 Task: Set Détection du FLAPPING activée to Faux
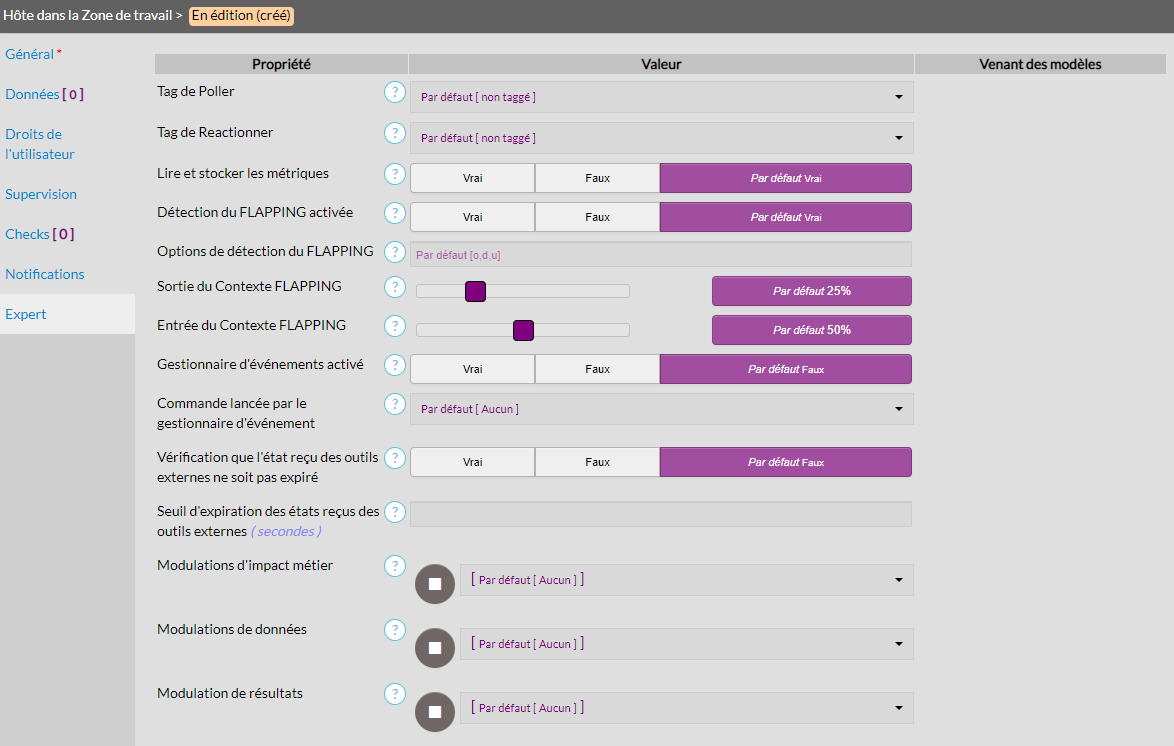[x=597, y=217]
